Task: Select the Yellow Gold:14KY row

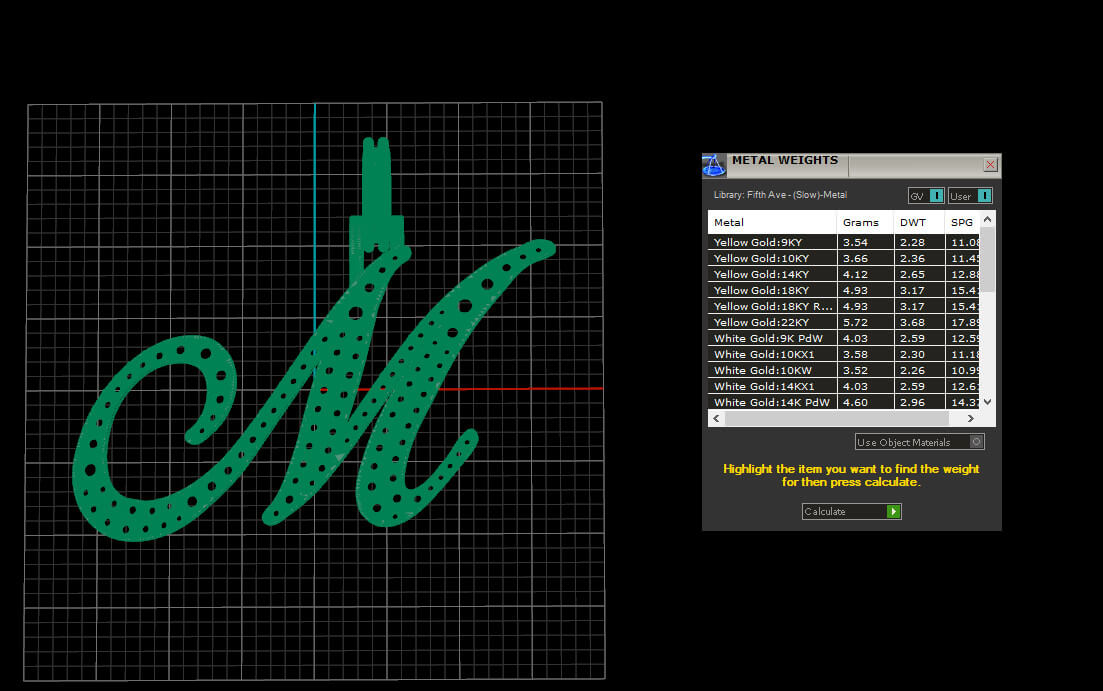Action: coord(772,274)
